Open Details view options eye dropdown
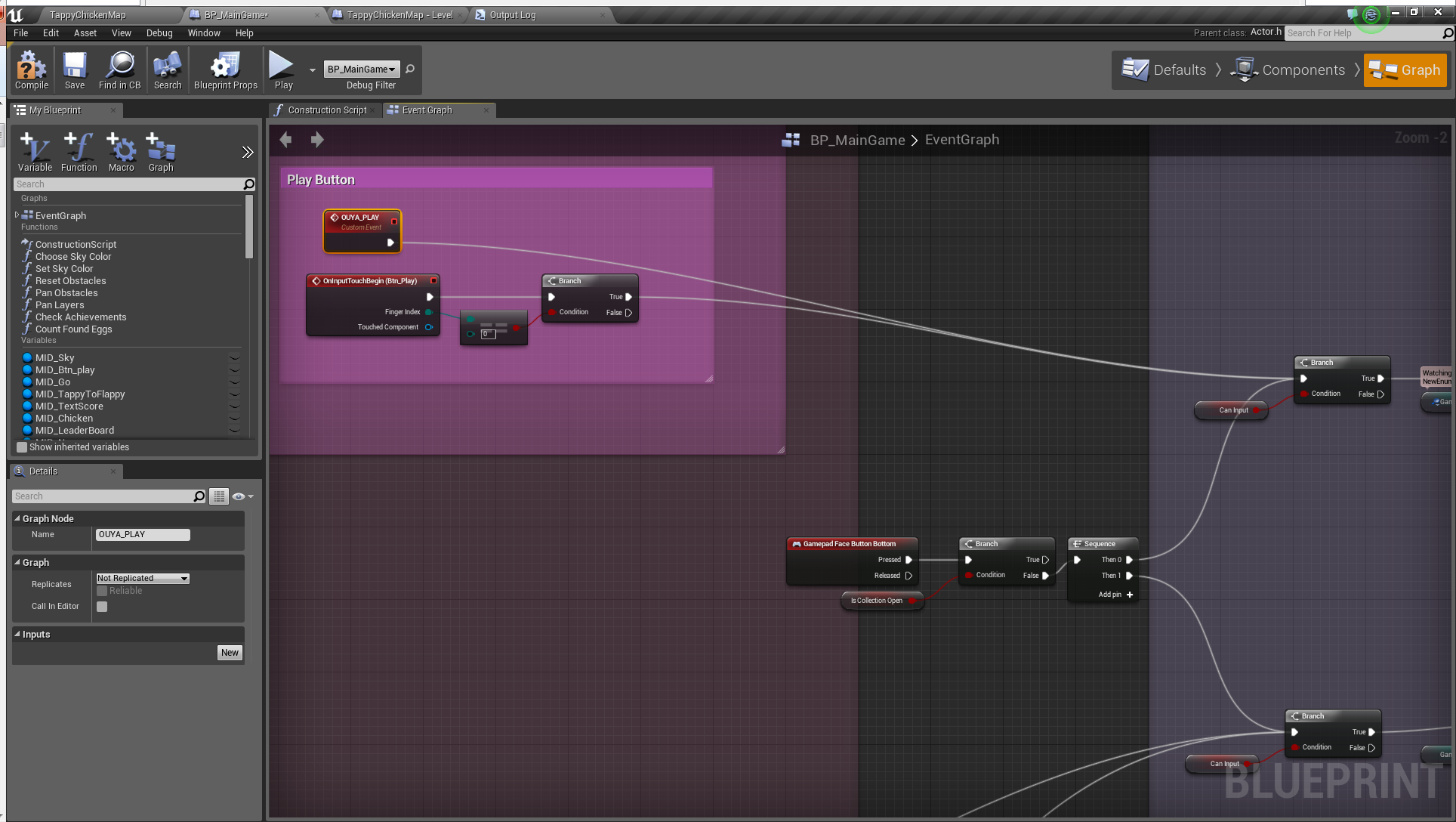This screenshot has width=1456, height=822. [242, 496]
